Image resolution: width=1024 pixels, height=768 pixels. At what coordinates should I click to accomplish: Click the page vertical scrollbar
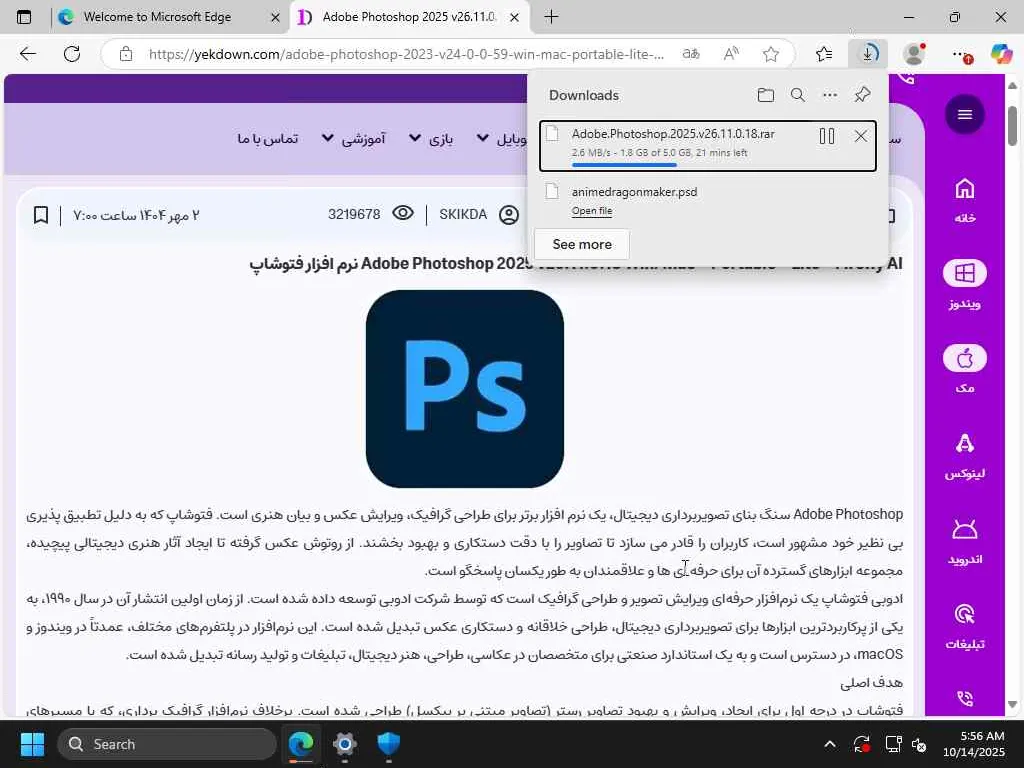pos(1012,126)
